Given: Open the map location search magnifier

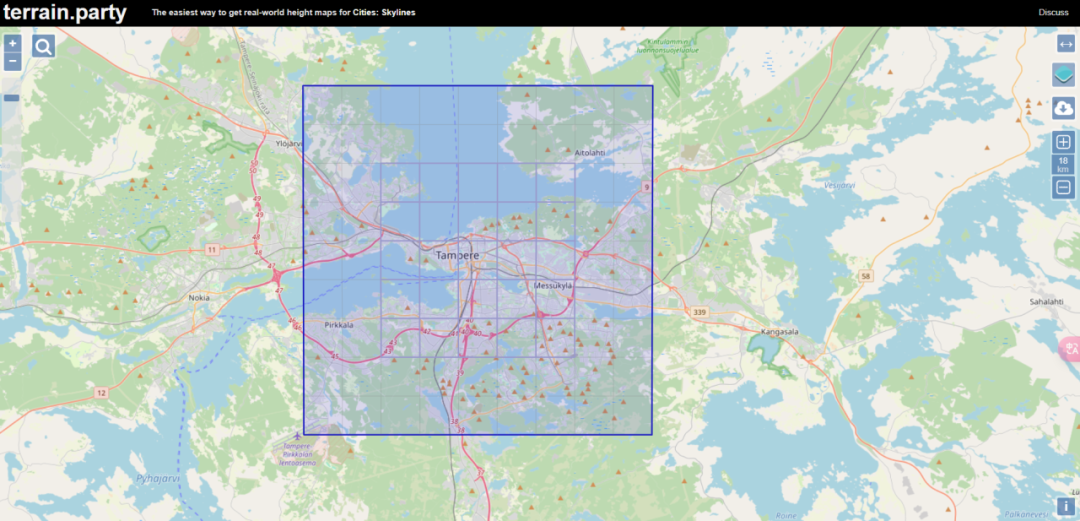Looking at the screenshot, I should coord(43,46).
